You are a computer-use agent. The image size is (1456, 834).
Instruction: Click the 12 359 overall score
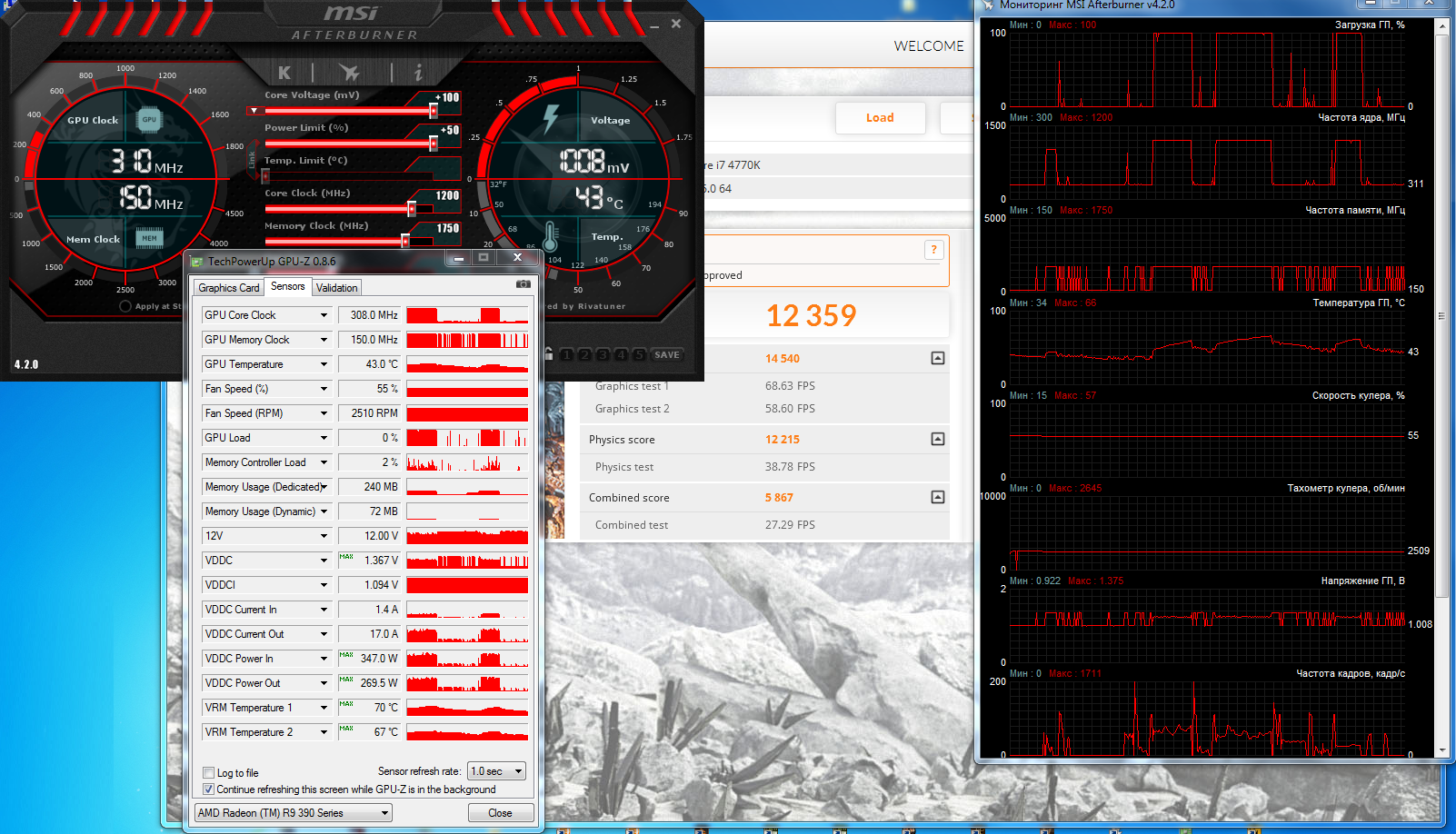point(811,316)
